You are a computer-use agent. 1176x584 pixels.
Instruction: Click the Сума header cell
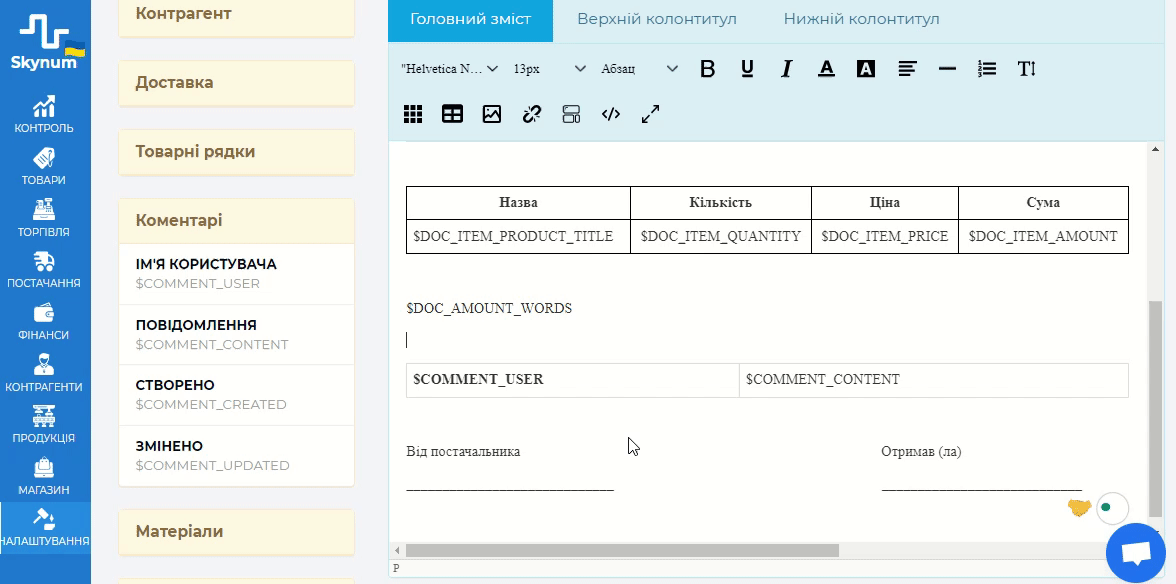tap(1043, 202)
